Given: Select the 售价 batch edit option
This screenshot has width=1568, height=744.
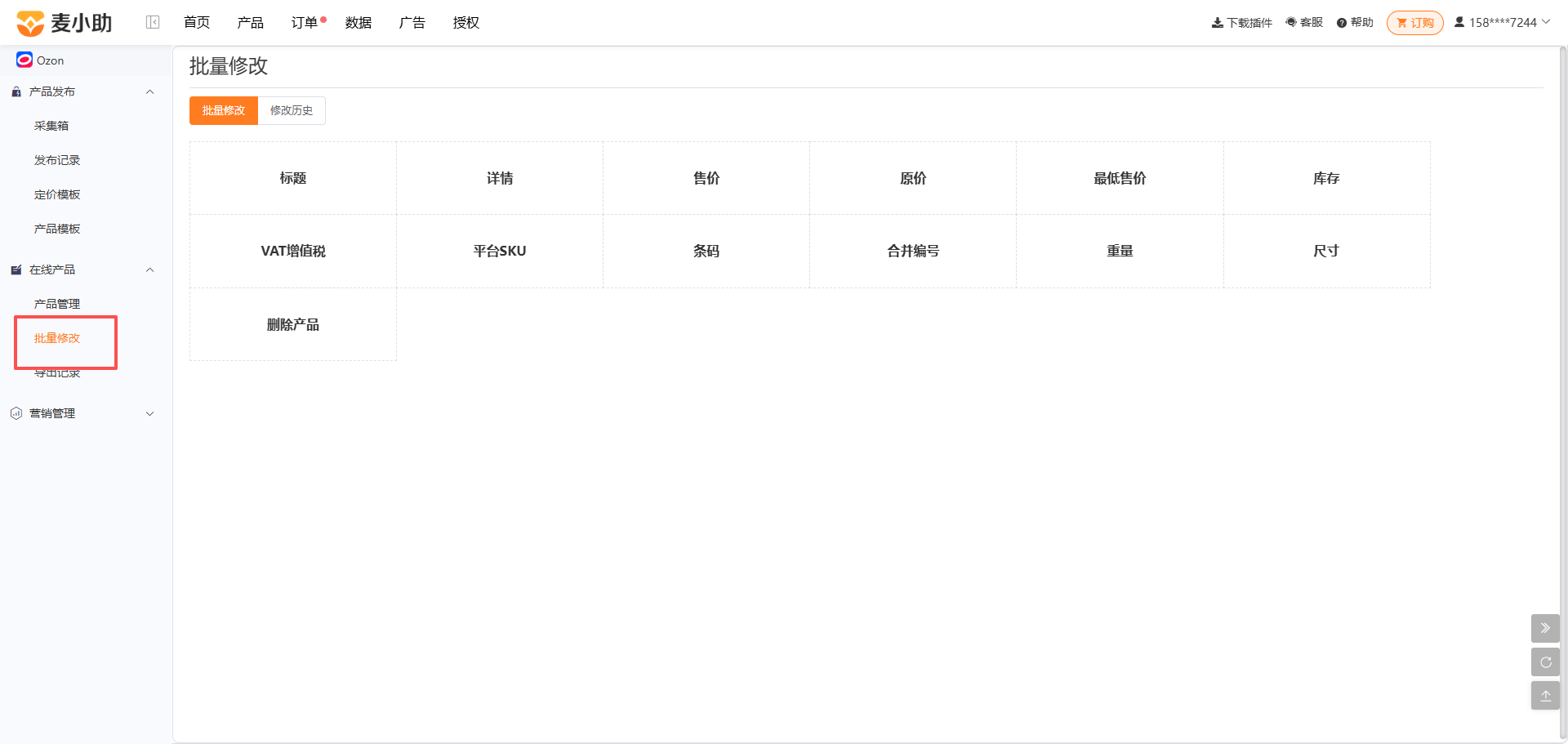Looking at the screenshot, I should click(x=706, y=178).
